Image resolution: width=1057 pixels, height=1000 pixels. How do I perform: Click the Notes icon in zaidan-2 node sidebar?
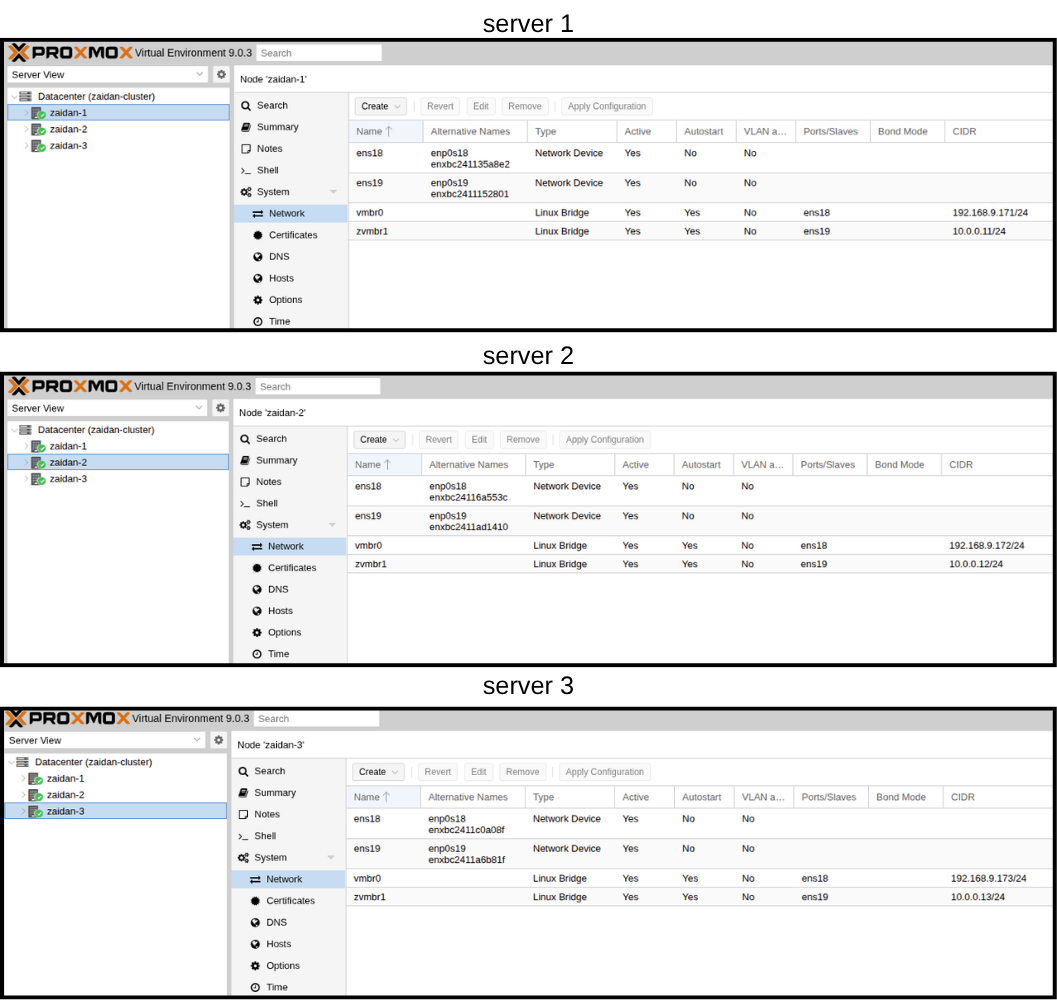tap(244, 482)
